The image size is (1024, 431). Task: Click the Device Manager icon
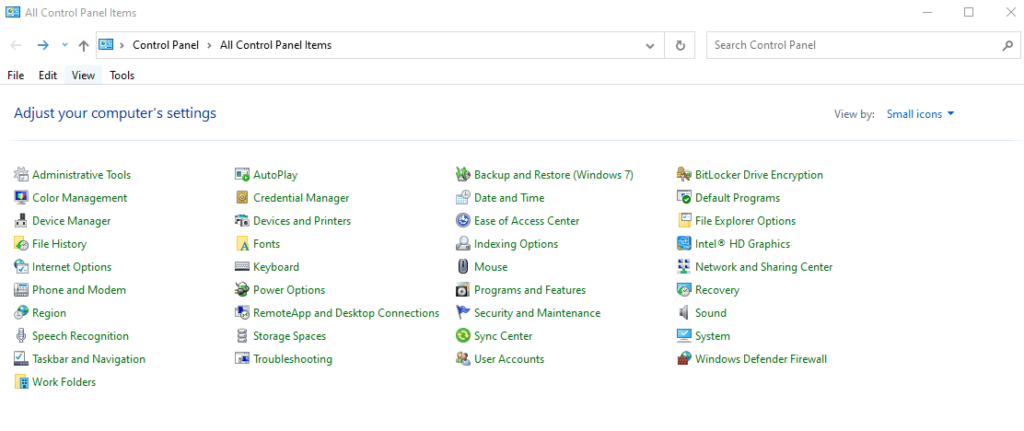click(22, 221)
